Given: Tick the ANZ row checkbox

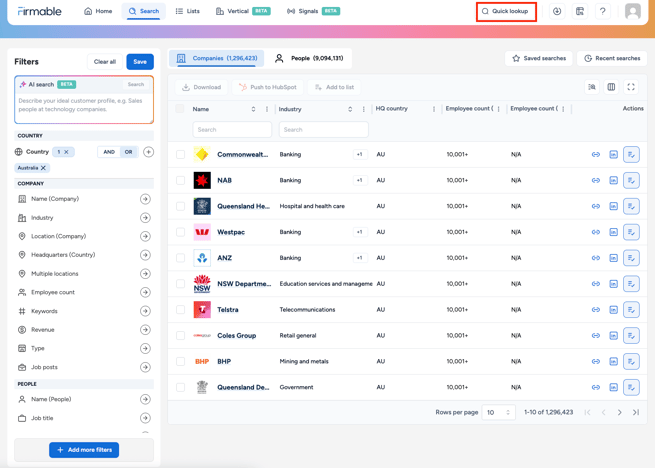Looking at the screenshot, I should (x=180, y=258).
